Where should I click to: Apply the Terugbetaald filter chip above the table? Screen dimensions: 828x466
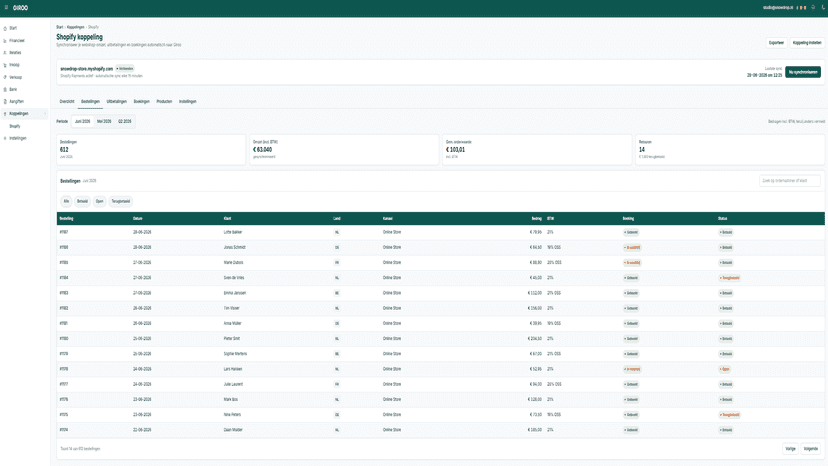tap(120, 201)
